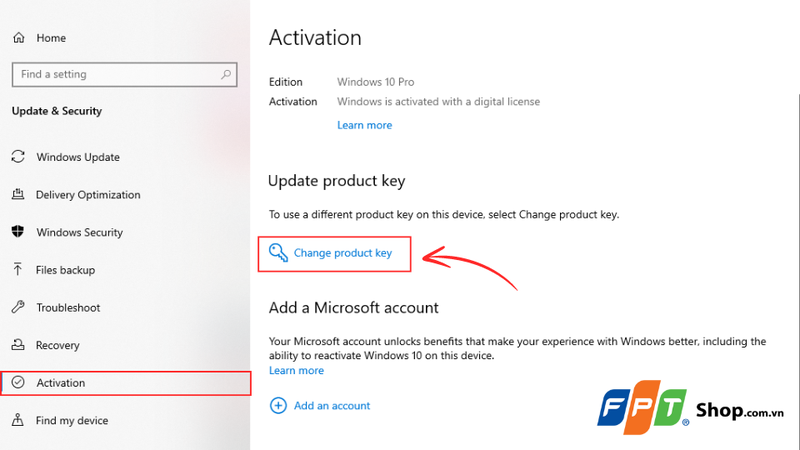Image resolution: width=800 pixels, height=450 pixels.
Task: Focus the Find a setting search box
Action: pyautogui.click(x=115, y=74)
